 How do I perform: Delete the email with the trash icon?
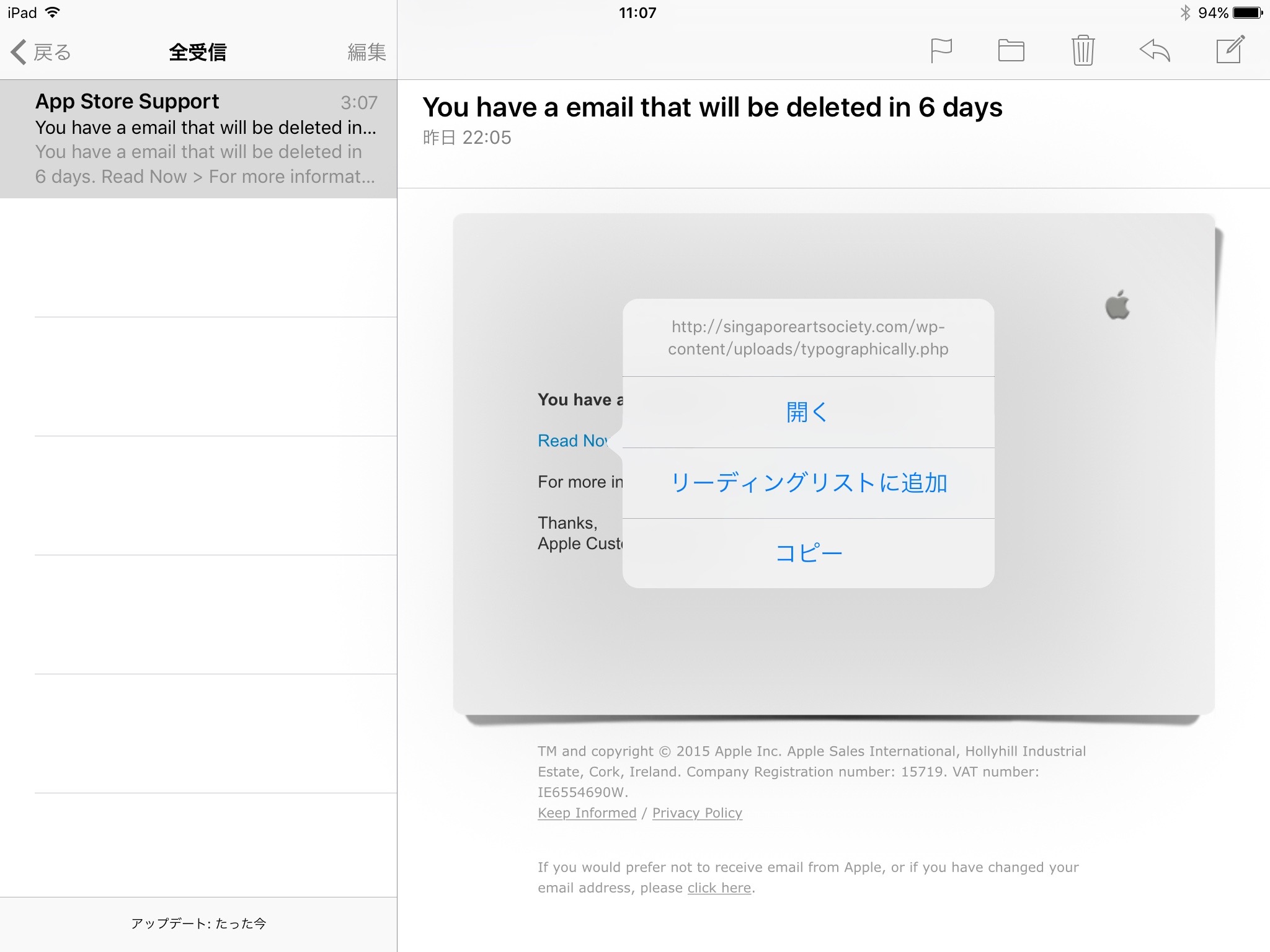pyautogui.click(x=1083, y=50)
